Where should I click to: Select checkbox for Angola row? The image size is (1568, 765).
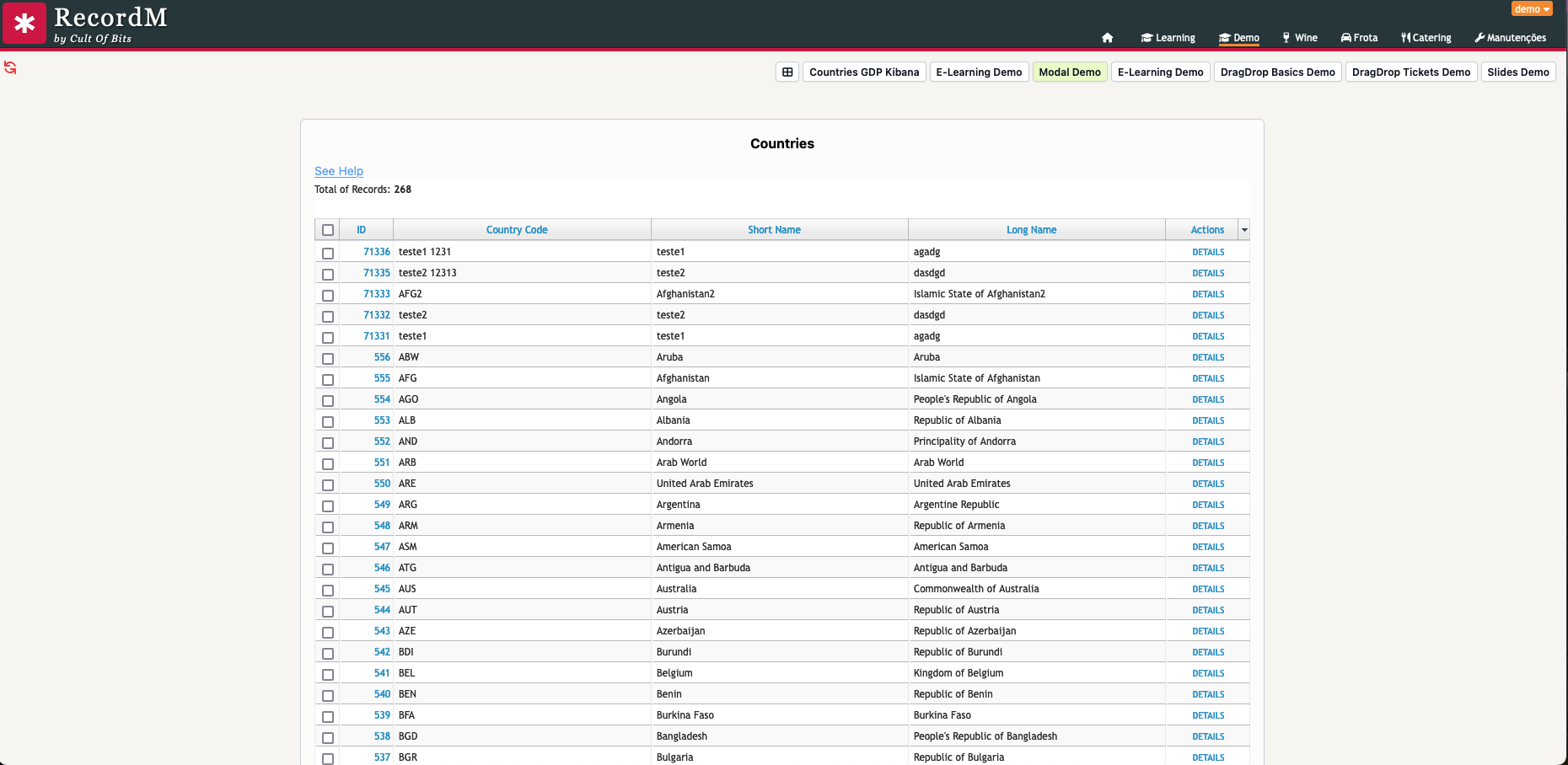[x=328, y=400]
